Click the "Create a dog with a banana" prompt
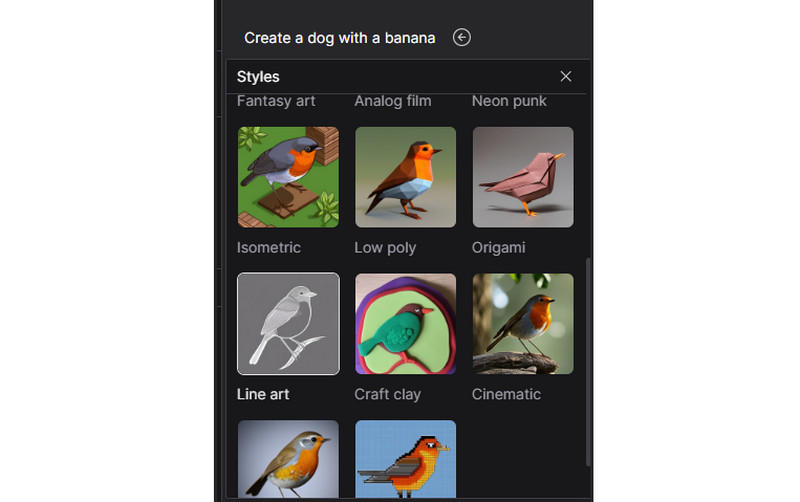 340,38
